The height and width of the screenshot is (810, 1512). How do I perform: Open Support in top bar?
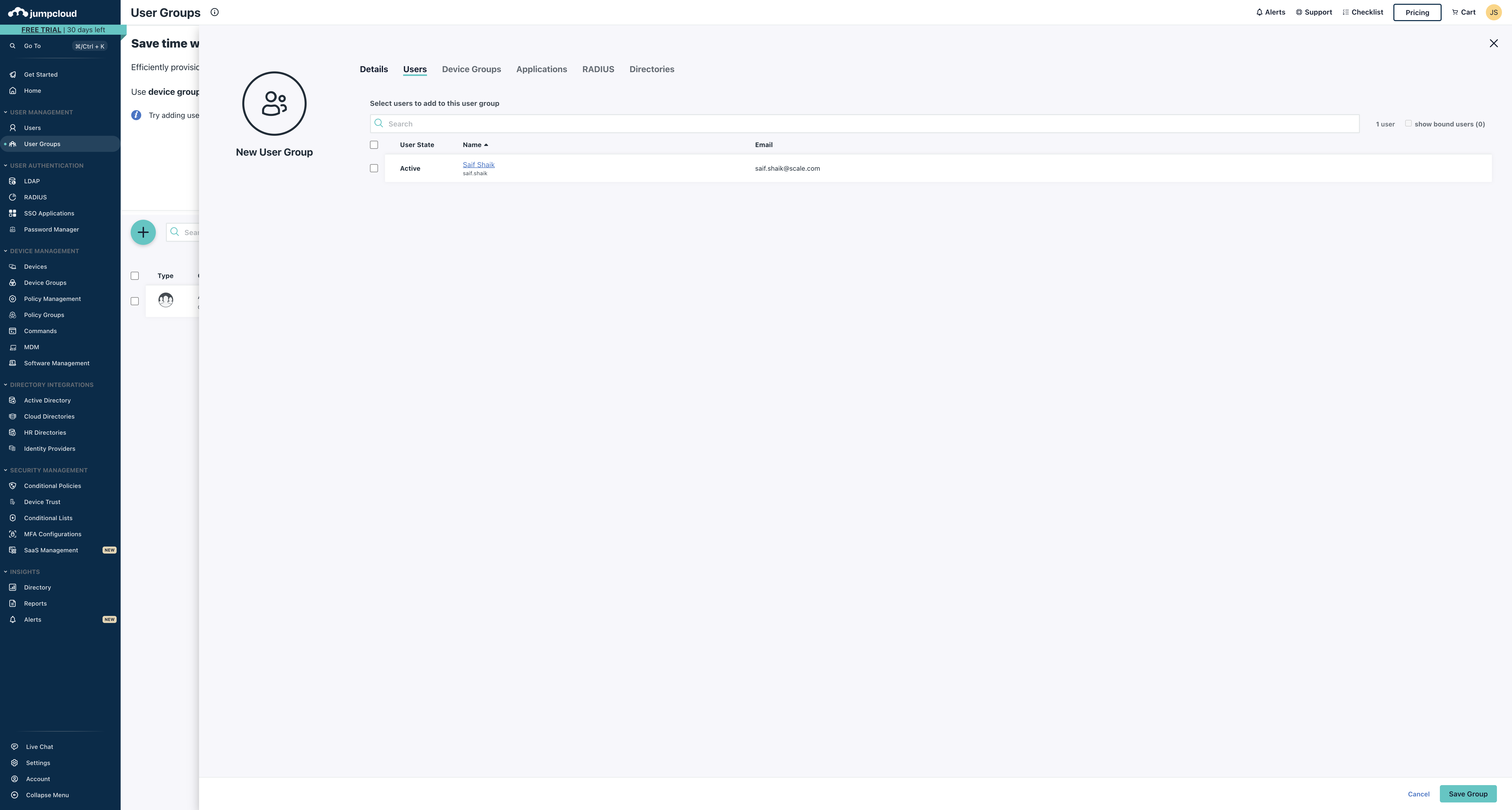point(1314,12)
